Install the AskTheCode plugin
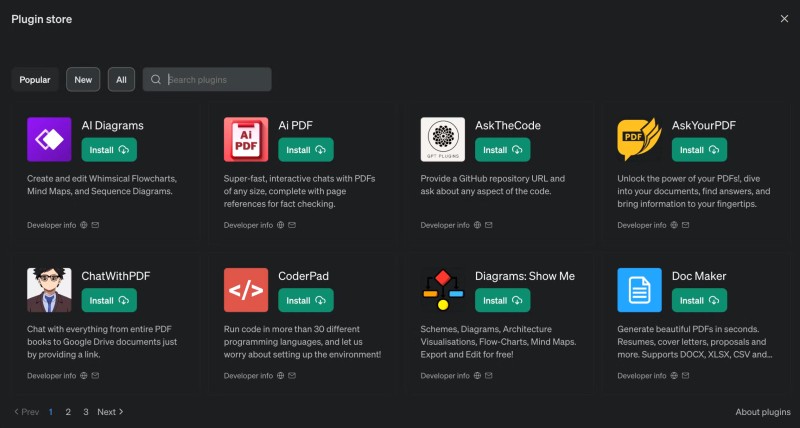800x428 pixels. pyautogui.click(x=503, y=150)
